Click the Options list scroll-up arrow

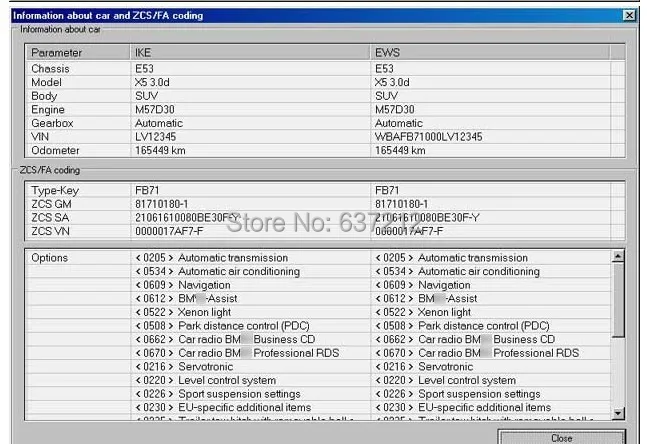[618, 257]
